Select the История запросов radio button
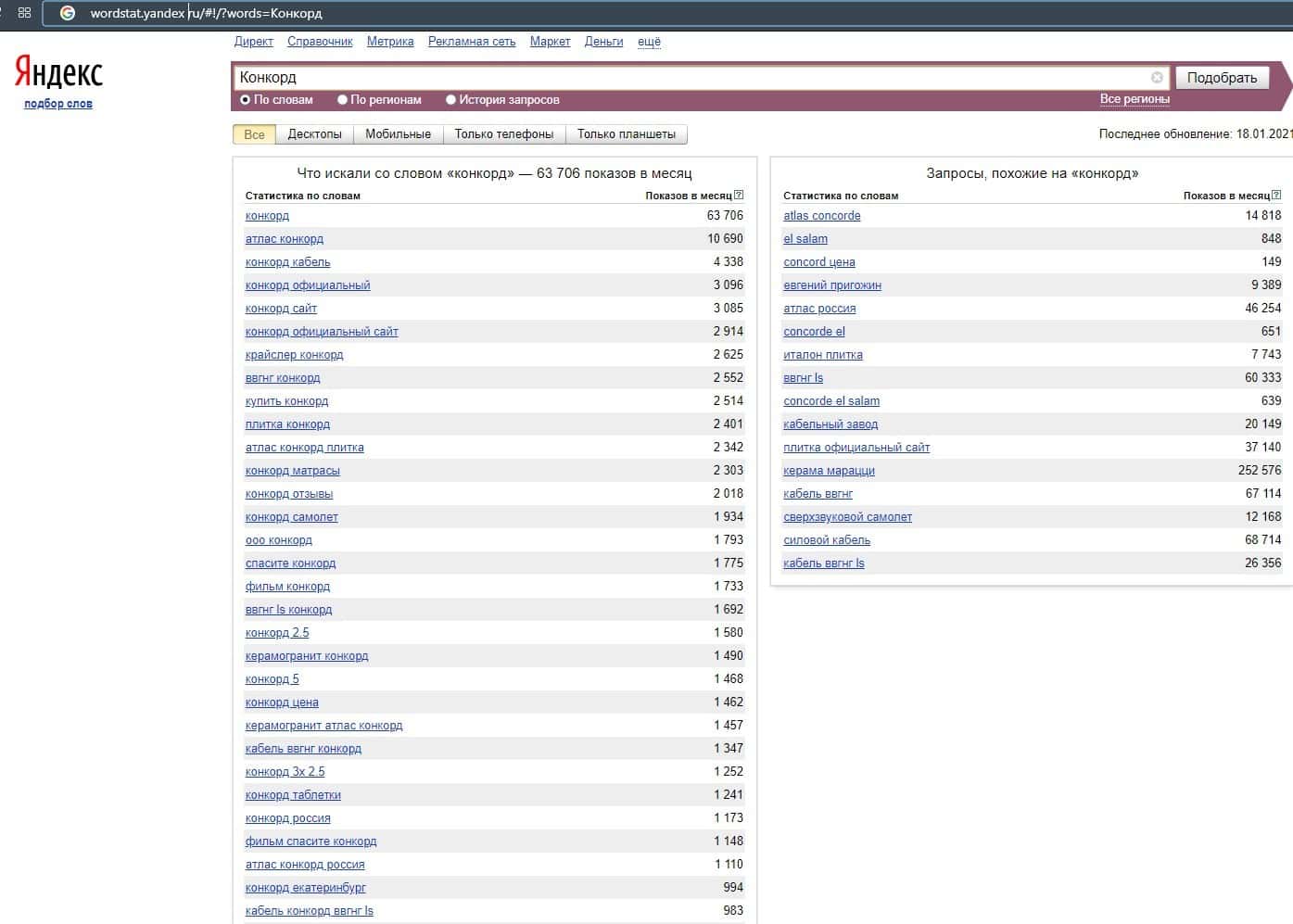Viewport: 1293px width, 924px height. 450,100
